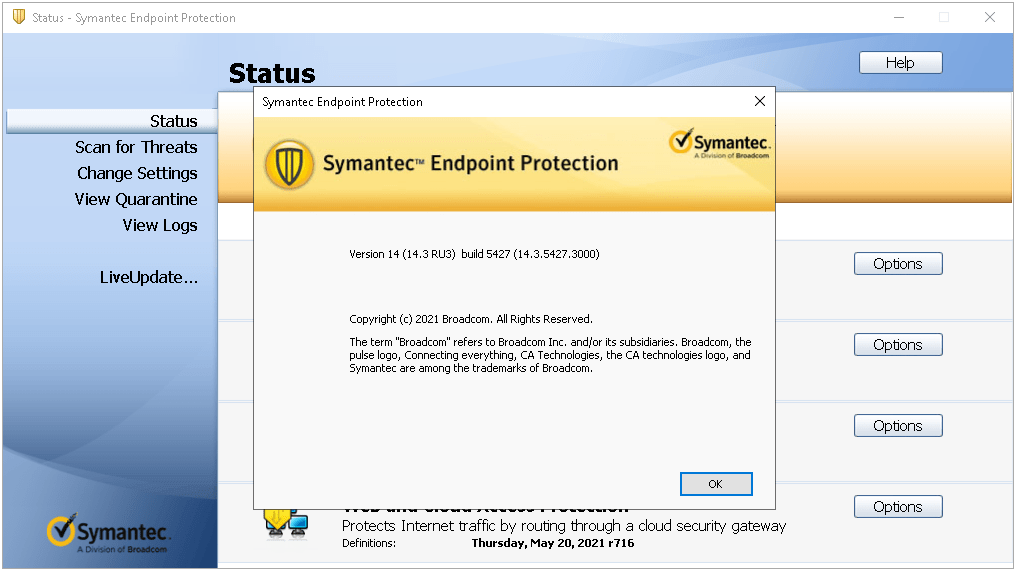Close the Symantec Endpoint Protection dialog
1016x571 pixels.
pos(759,101)
